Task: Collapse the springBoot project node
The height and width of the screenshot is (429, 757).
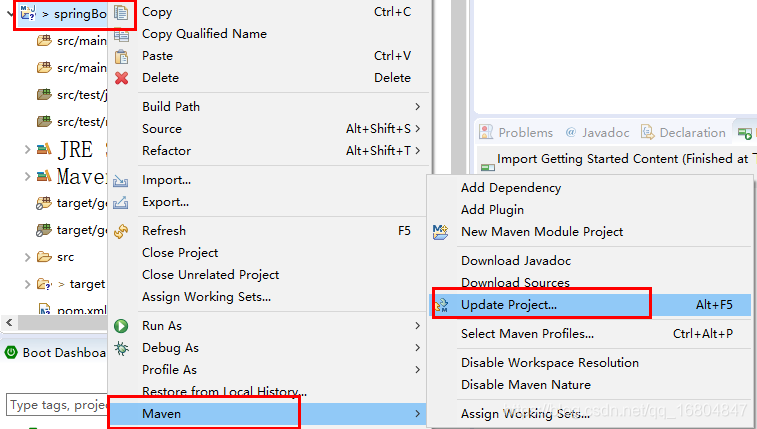Action: pos(11,13)
